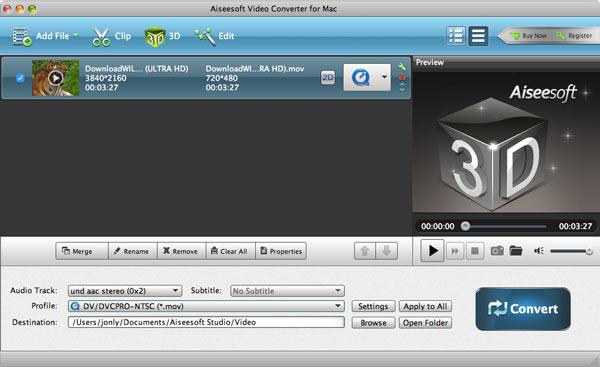Open the Audio Track dropdown

(125, 291)
